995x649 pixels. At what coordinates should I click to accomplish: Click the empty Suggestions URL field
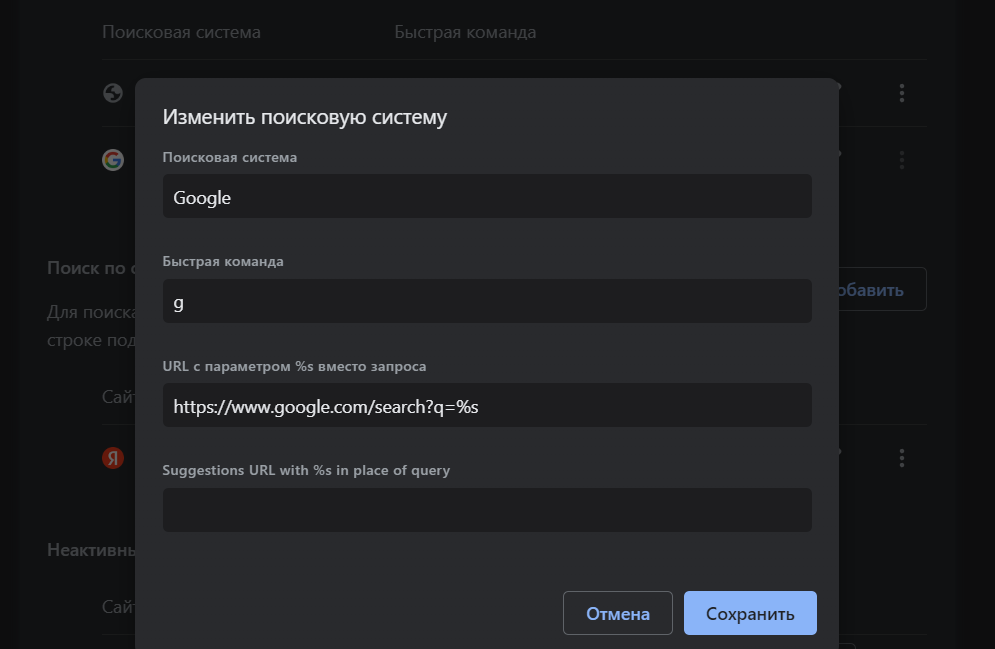pyautogui.click(x=487, y=509)
